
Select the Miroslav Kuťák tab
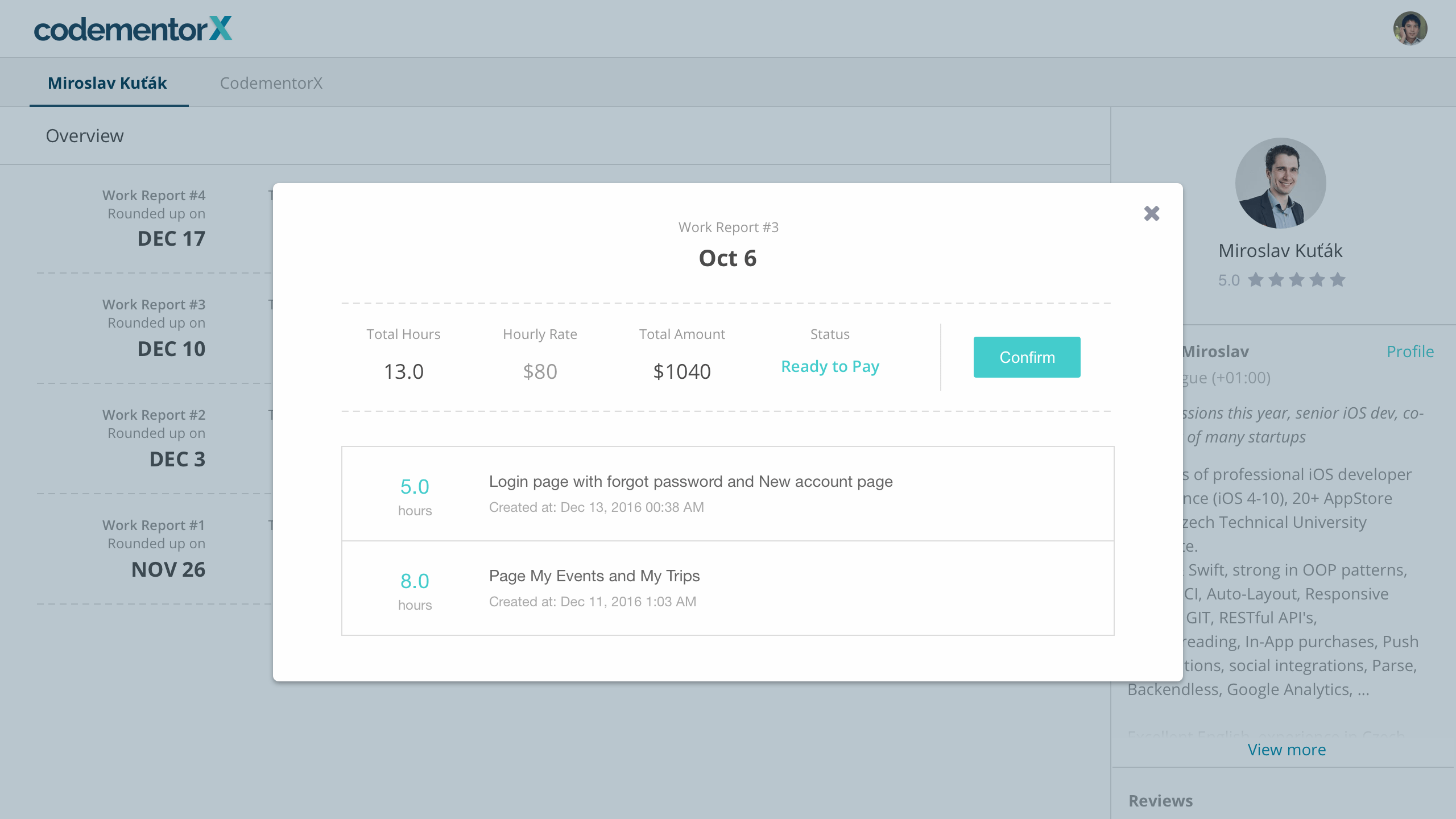[107, 83]
